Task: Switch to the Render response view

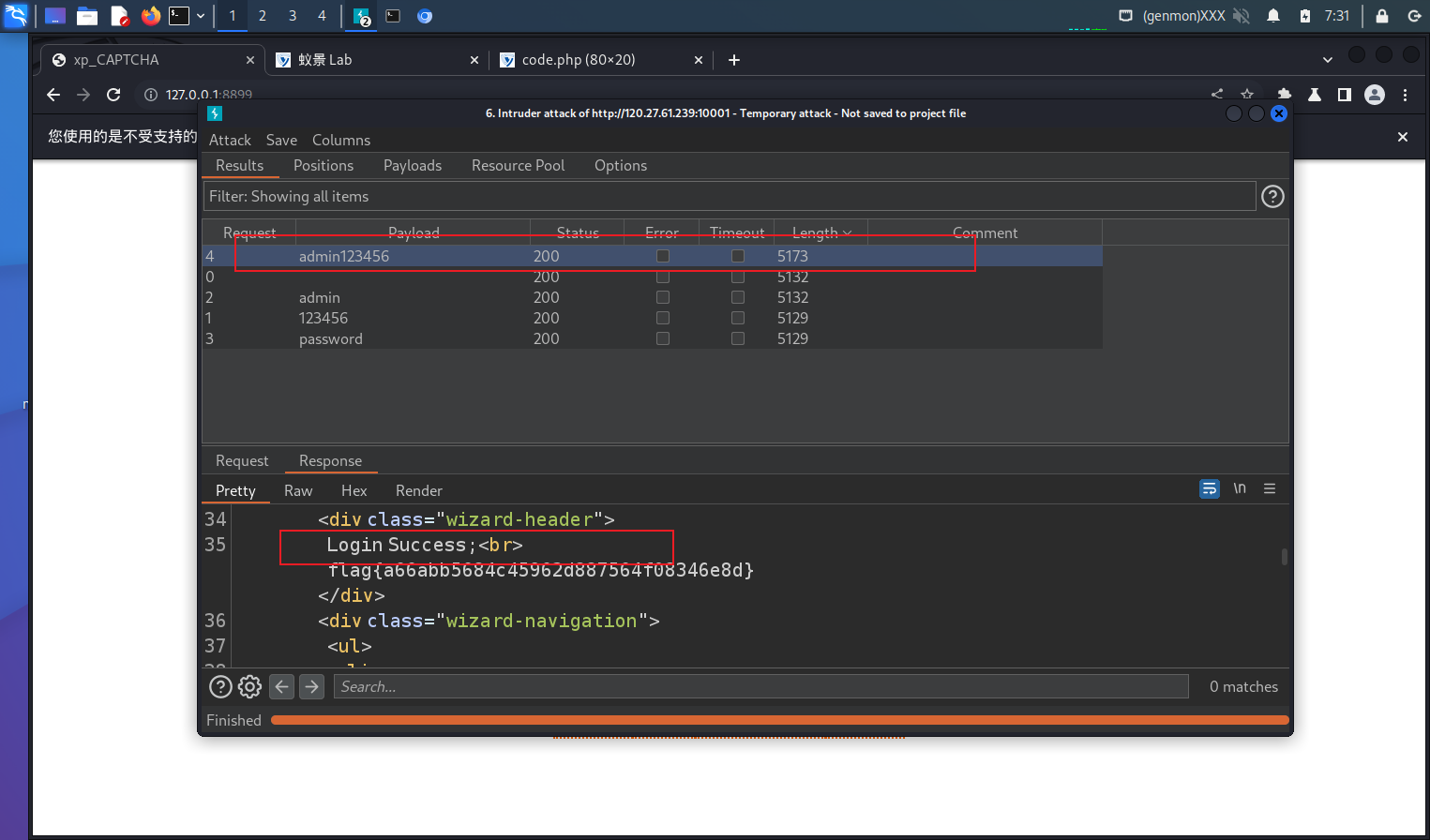Action: [x=419, y=490]
